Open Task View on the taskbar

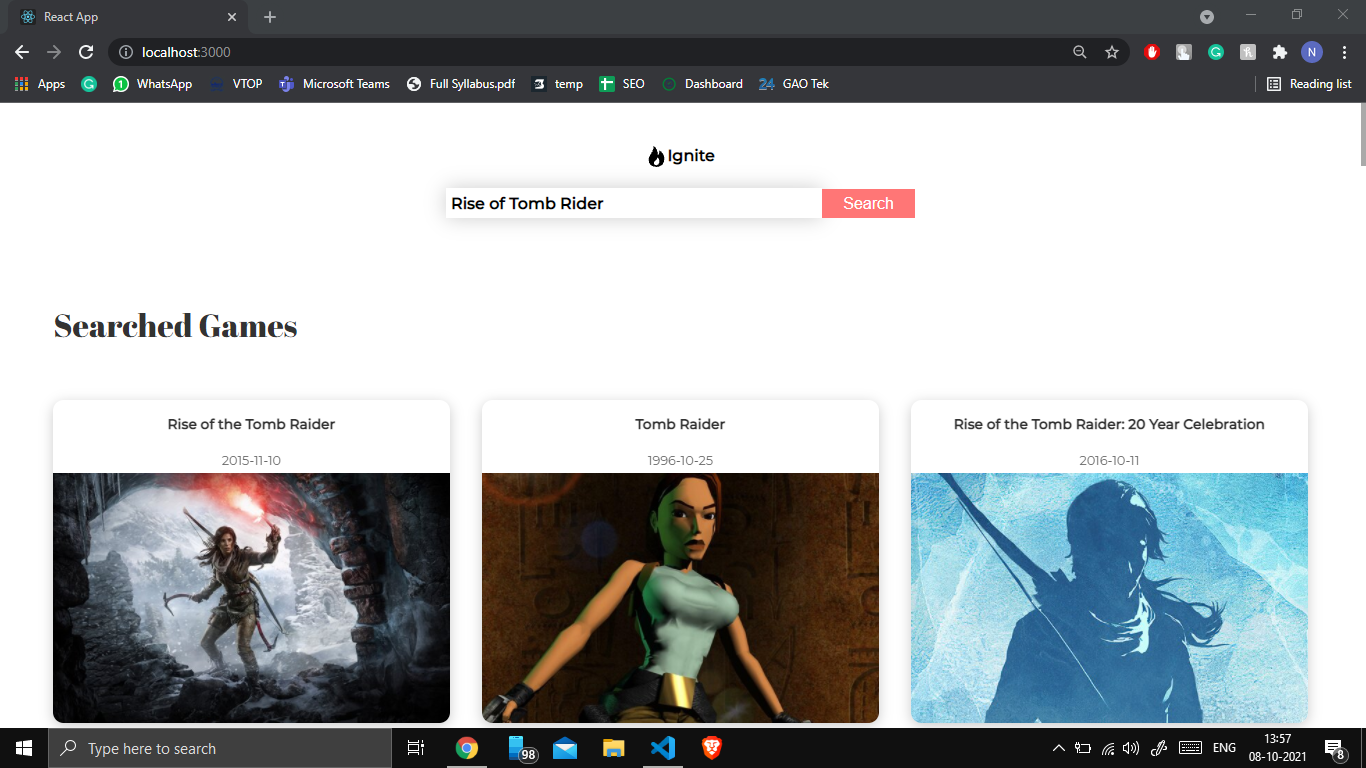(416, 748)
